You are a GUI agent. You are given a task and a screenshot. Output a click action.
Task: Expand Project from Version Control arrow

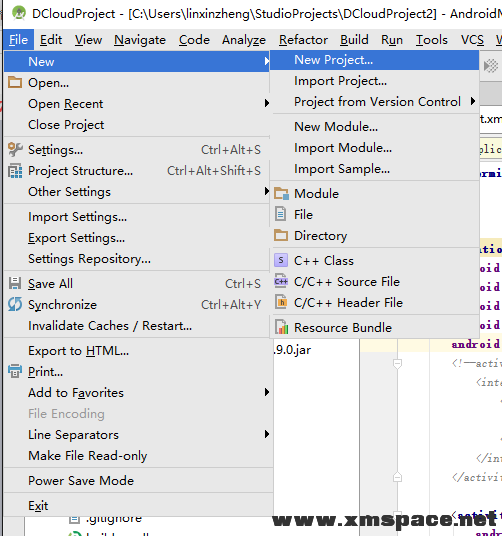pyautogui.click(x=473, y=101)
